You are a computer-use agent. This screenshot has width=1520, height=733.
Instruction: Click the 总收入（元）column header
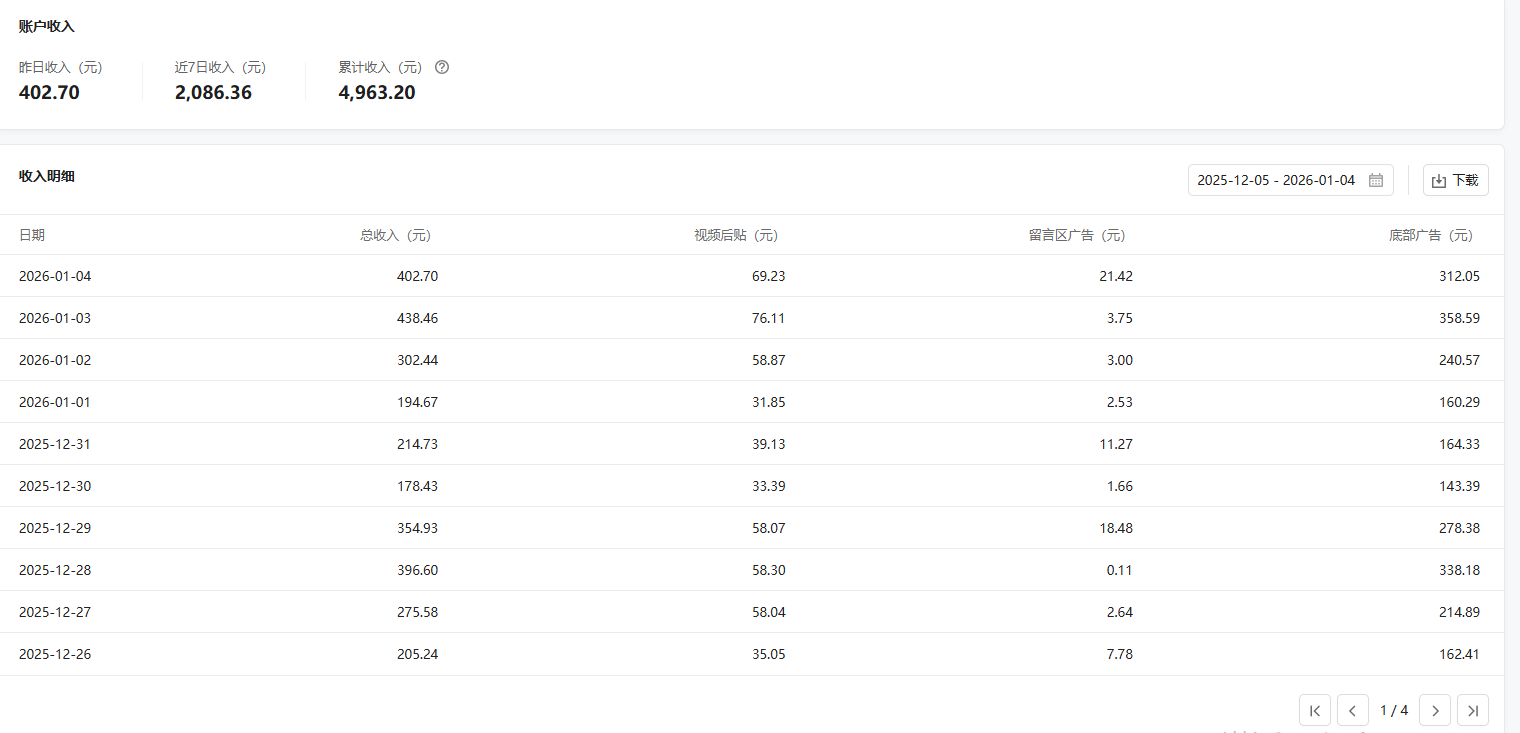(x=396, y=236)
